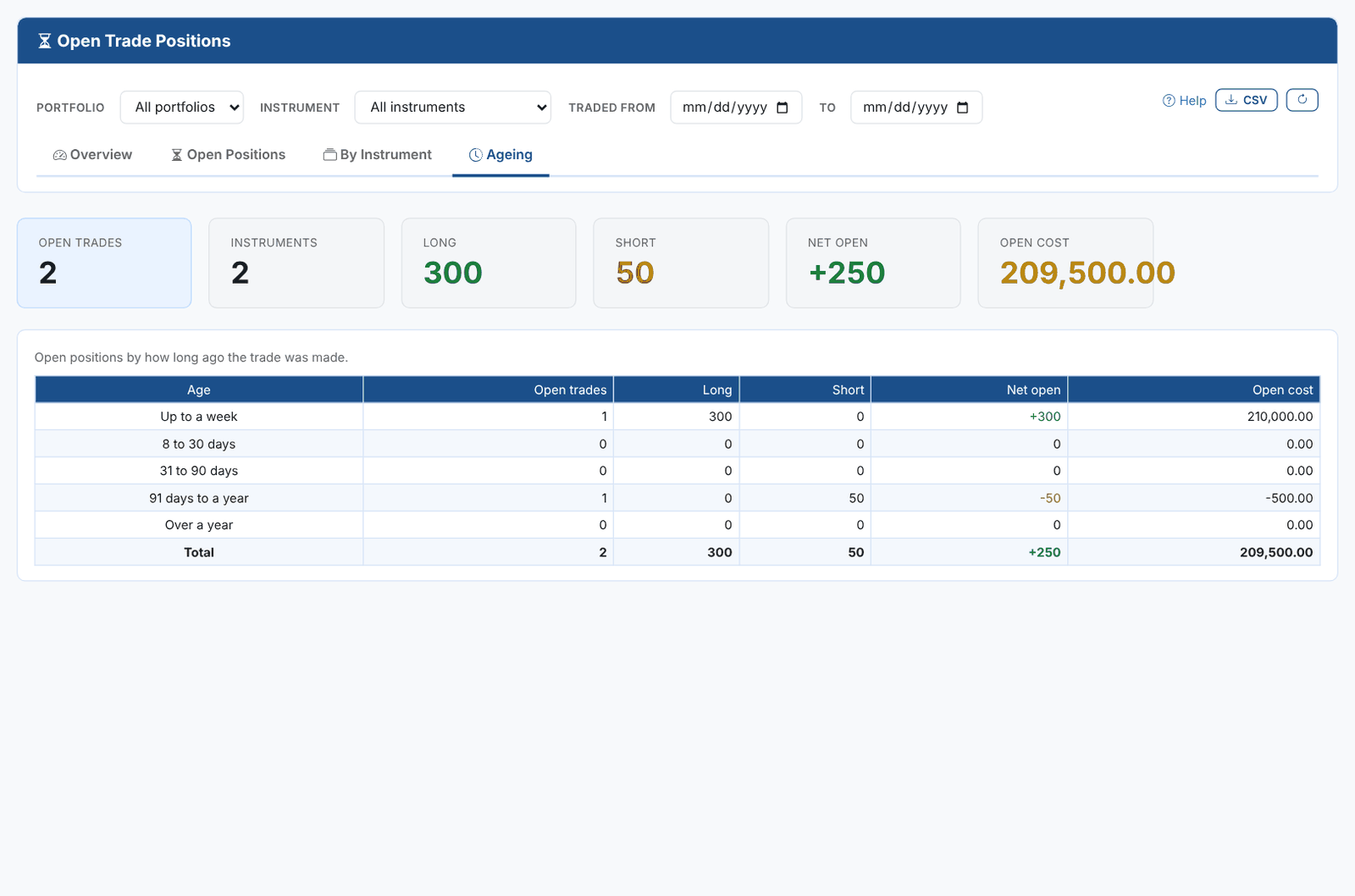Viewport: 1355px width, 896px height.
Task: Click the refresh icon button
Action: (x=1302, y=100)
